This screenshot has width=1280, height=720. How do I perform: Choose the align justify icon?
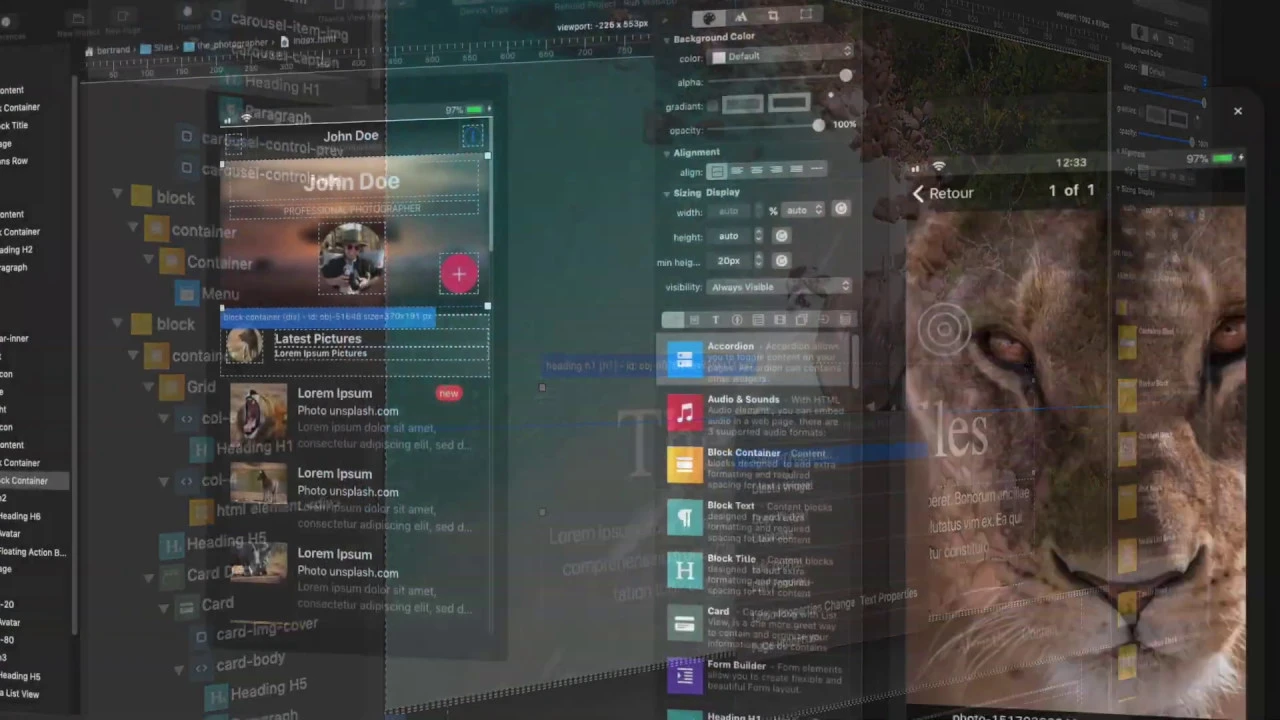[x=797, y=170]
